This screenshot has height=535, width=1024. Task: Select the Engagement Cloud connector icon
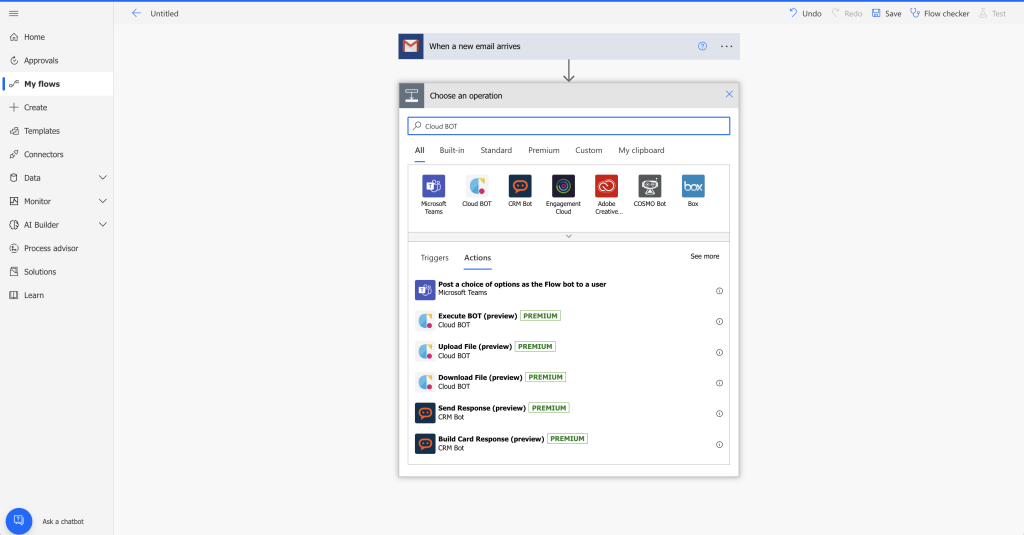563,186
